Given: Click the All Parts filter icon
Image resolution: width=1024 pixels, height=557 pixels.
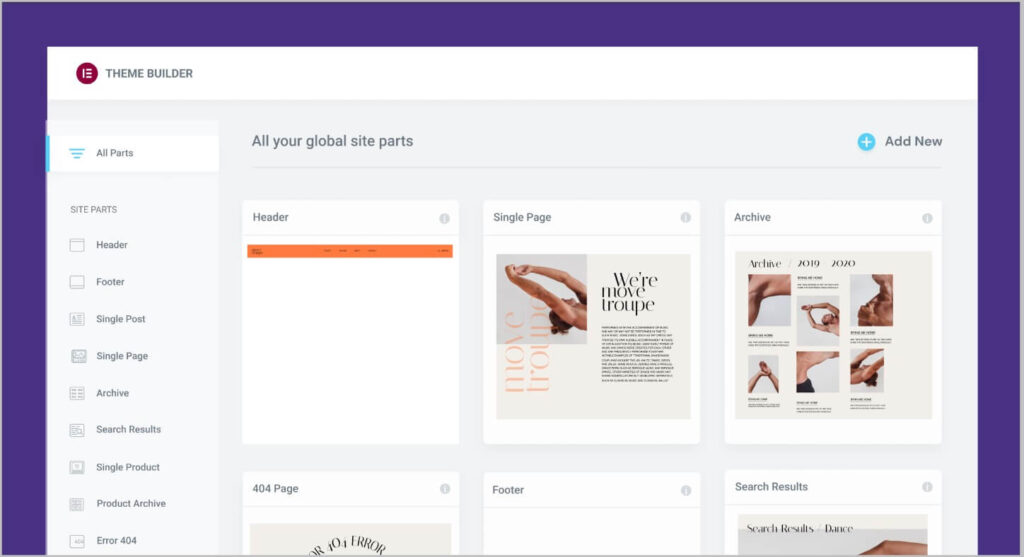Looking at the screenshot, I should [77, 153].
